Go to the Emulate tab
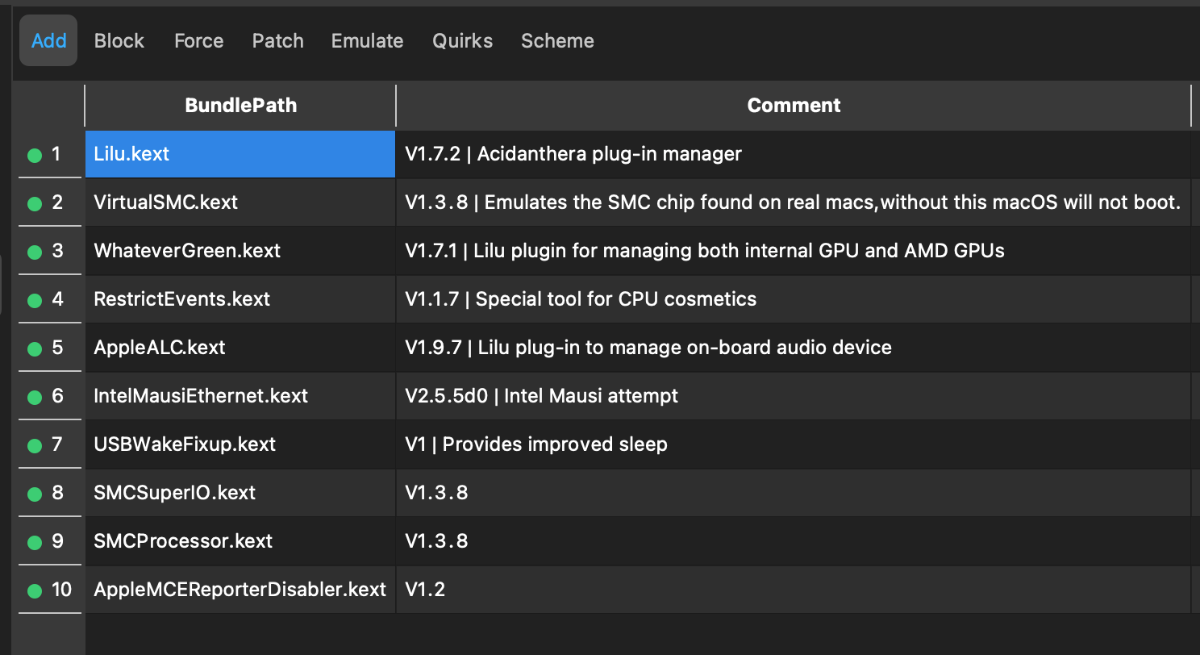The height and width of the screenshot is (655, 1200). tap(367, 41)
